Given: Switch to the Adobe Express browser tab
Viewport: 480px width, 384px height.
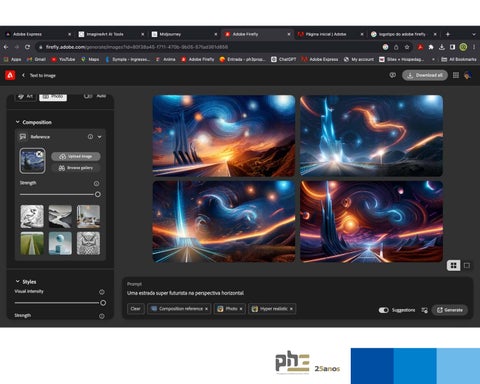Looking at the screenshot, I should click(36, 34).
